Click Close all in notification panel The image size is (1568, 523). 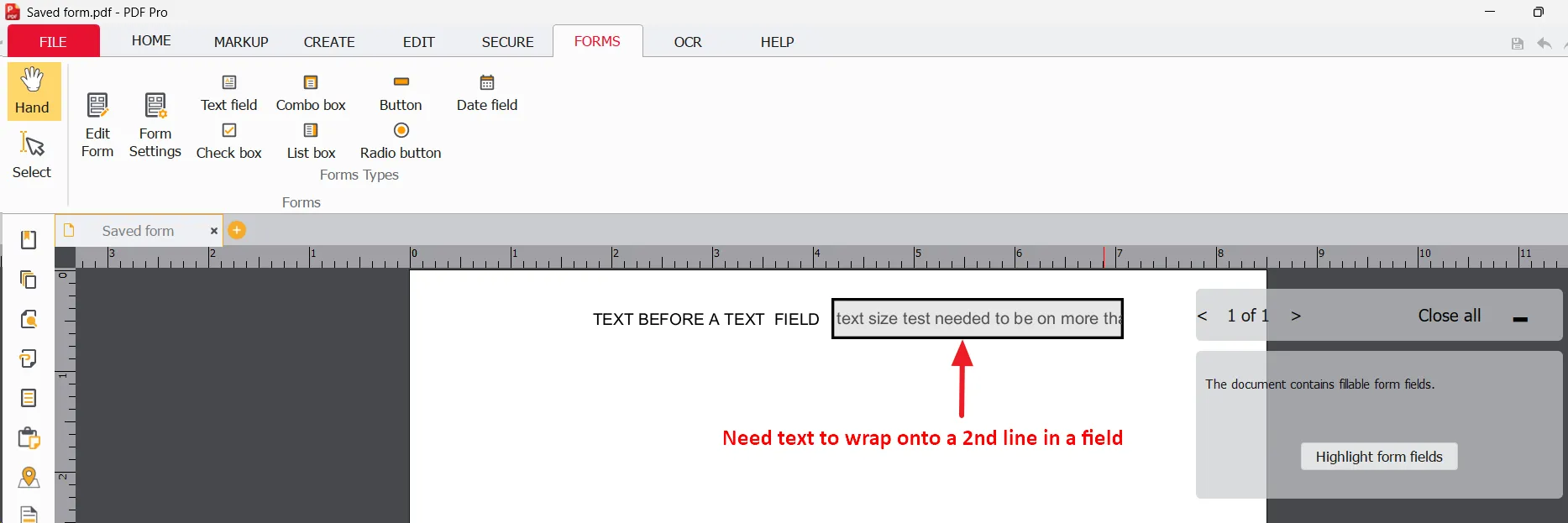[x=1449, y=316]
